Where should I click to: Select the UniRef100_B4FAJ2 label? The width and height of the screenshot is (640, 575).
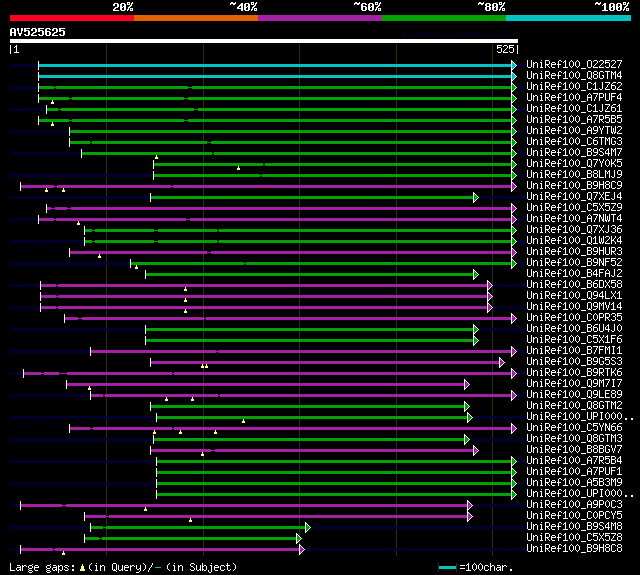click(x=574, y=274)
